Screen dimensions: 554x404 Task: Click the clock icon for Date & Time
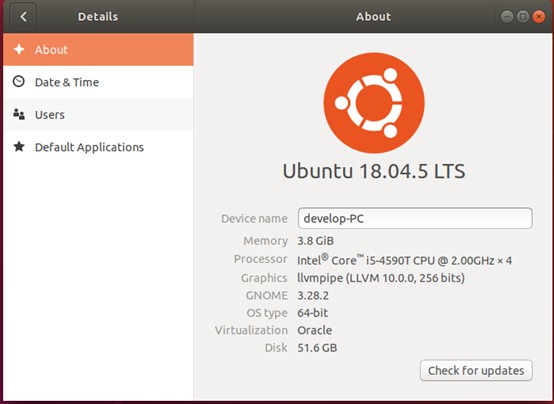click(19, 82)
